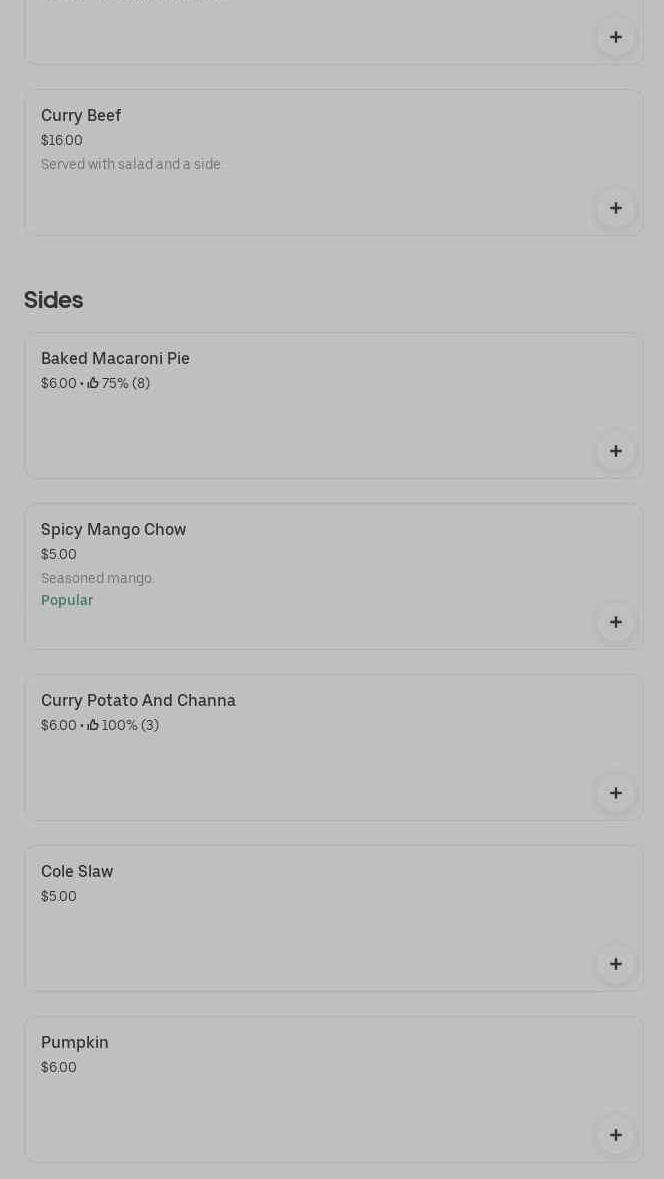664x1179 pixels.
Task: Add Curry Beef to the order
Action: [x=616, y=208]
